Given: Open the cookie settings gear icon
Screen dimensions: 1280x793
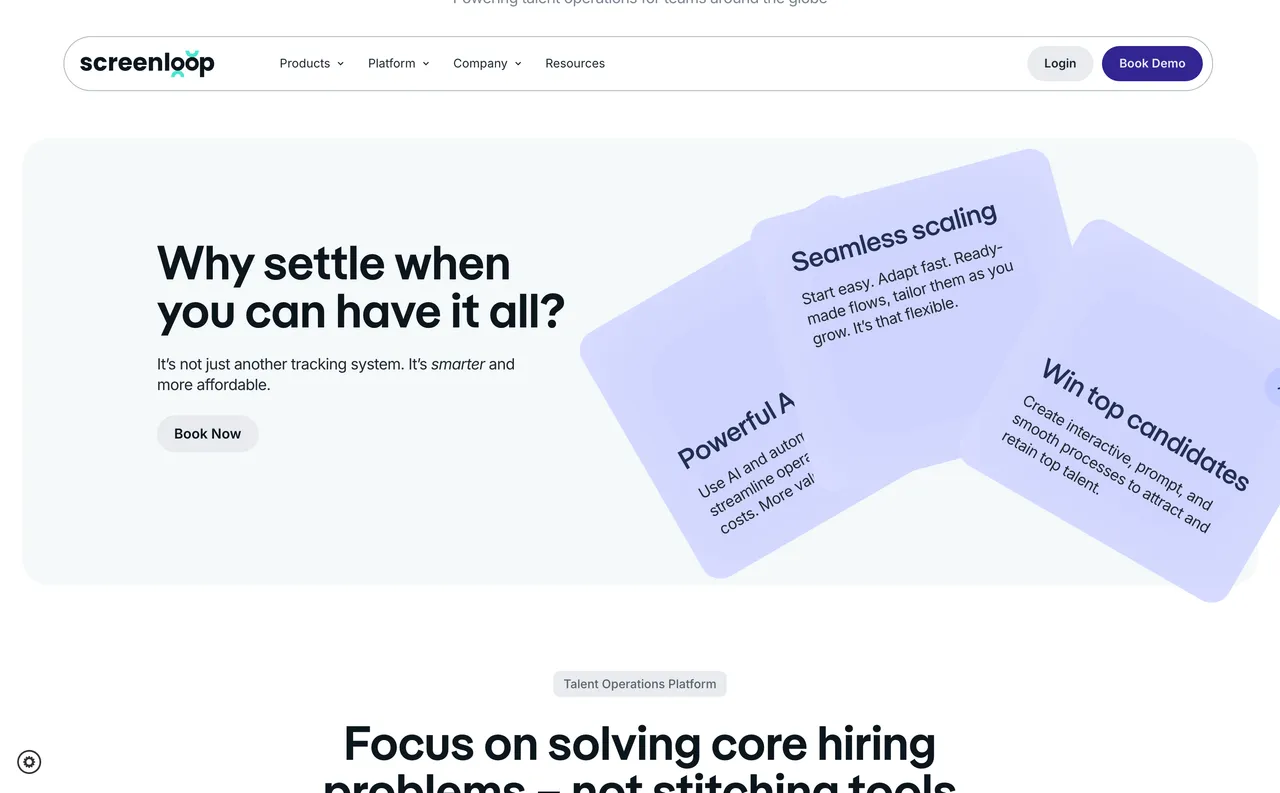Looking at the screenshot, I should (x=30, y=762).
